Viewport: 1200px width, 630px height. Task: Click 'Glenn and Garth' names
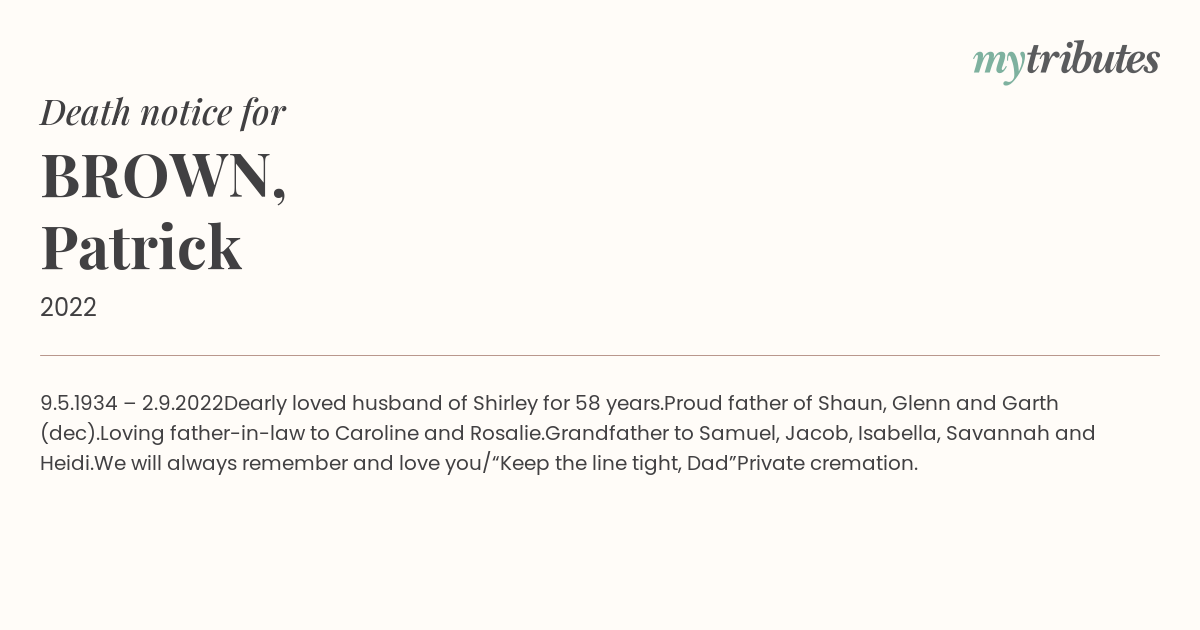(975, 404)
